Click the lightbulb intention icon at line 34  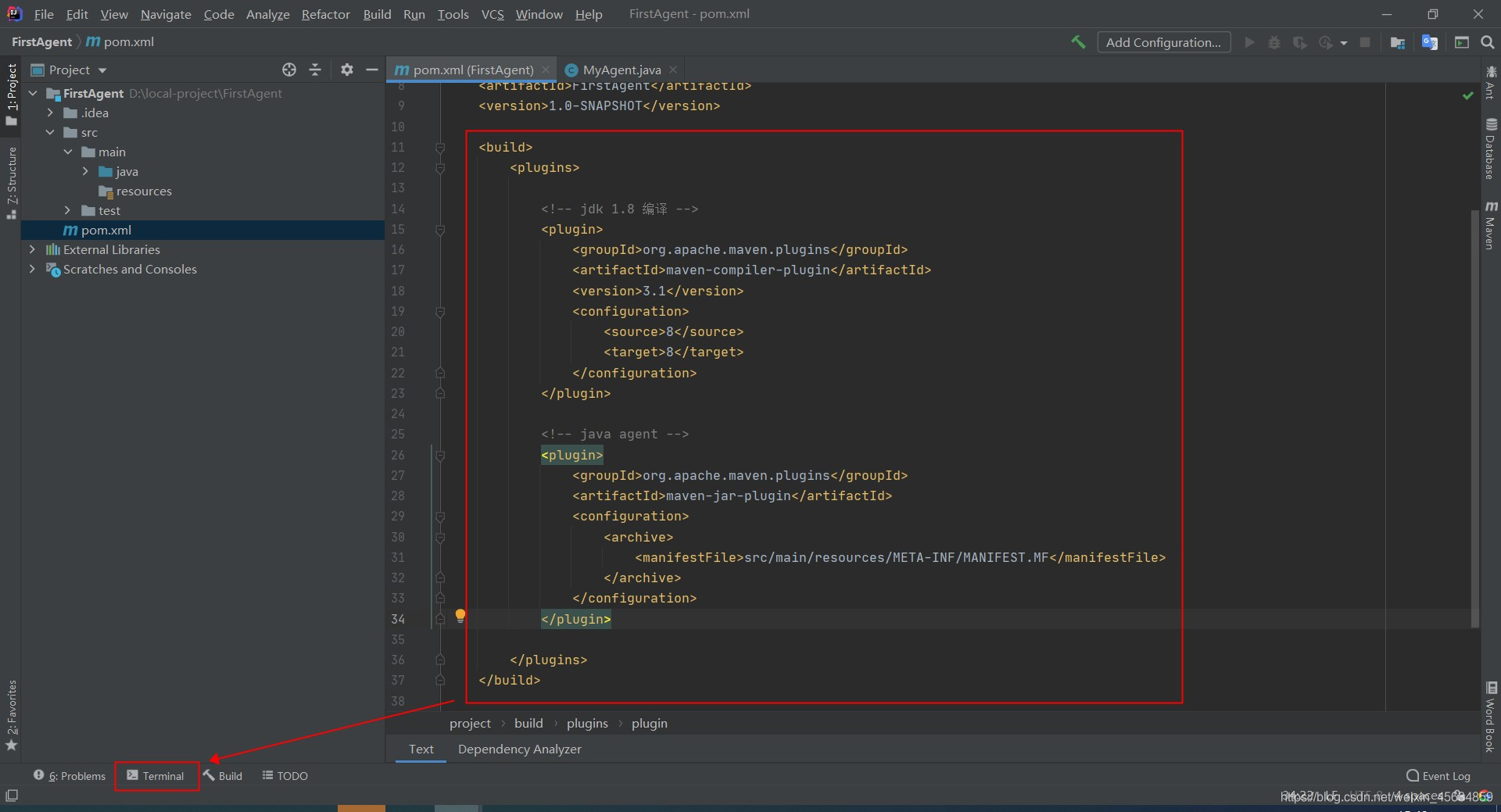pos(460,616)
